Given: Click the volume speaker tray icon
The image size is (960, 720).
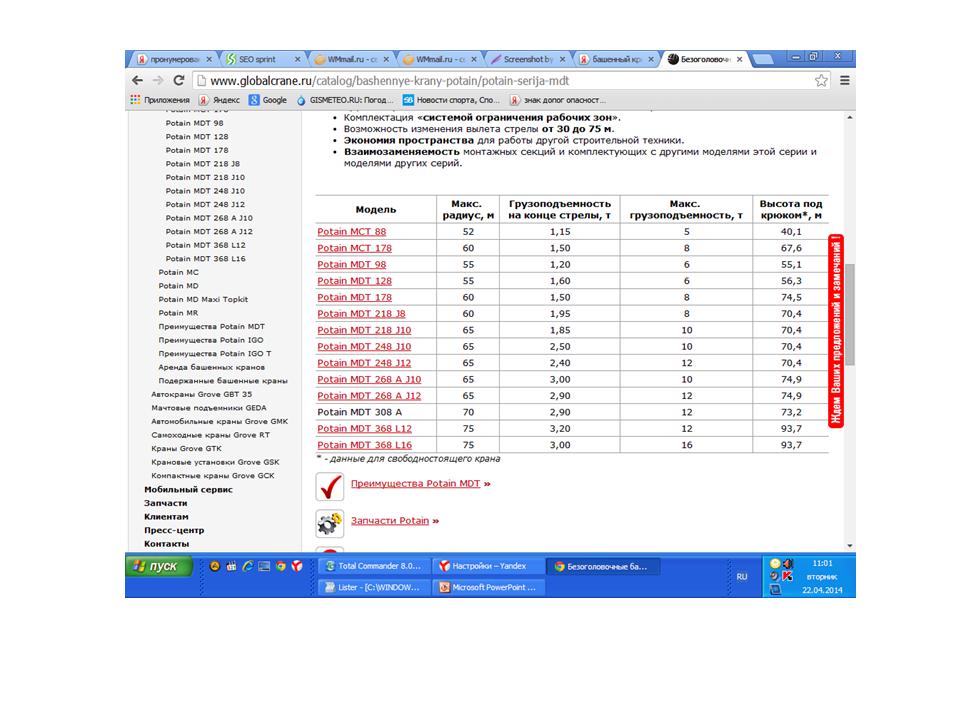Looking at the screenshot, I should click(787, 563).
